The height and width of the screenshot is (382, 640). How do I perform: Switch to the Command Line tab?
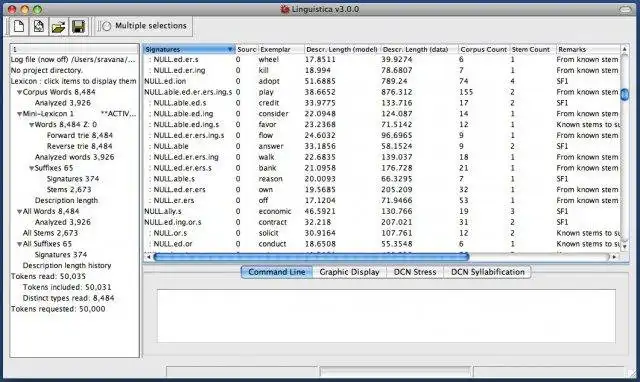(x=277, y=272)
